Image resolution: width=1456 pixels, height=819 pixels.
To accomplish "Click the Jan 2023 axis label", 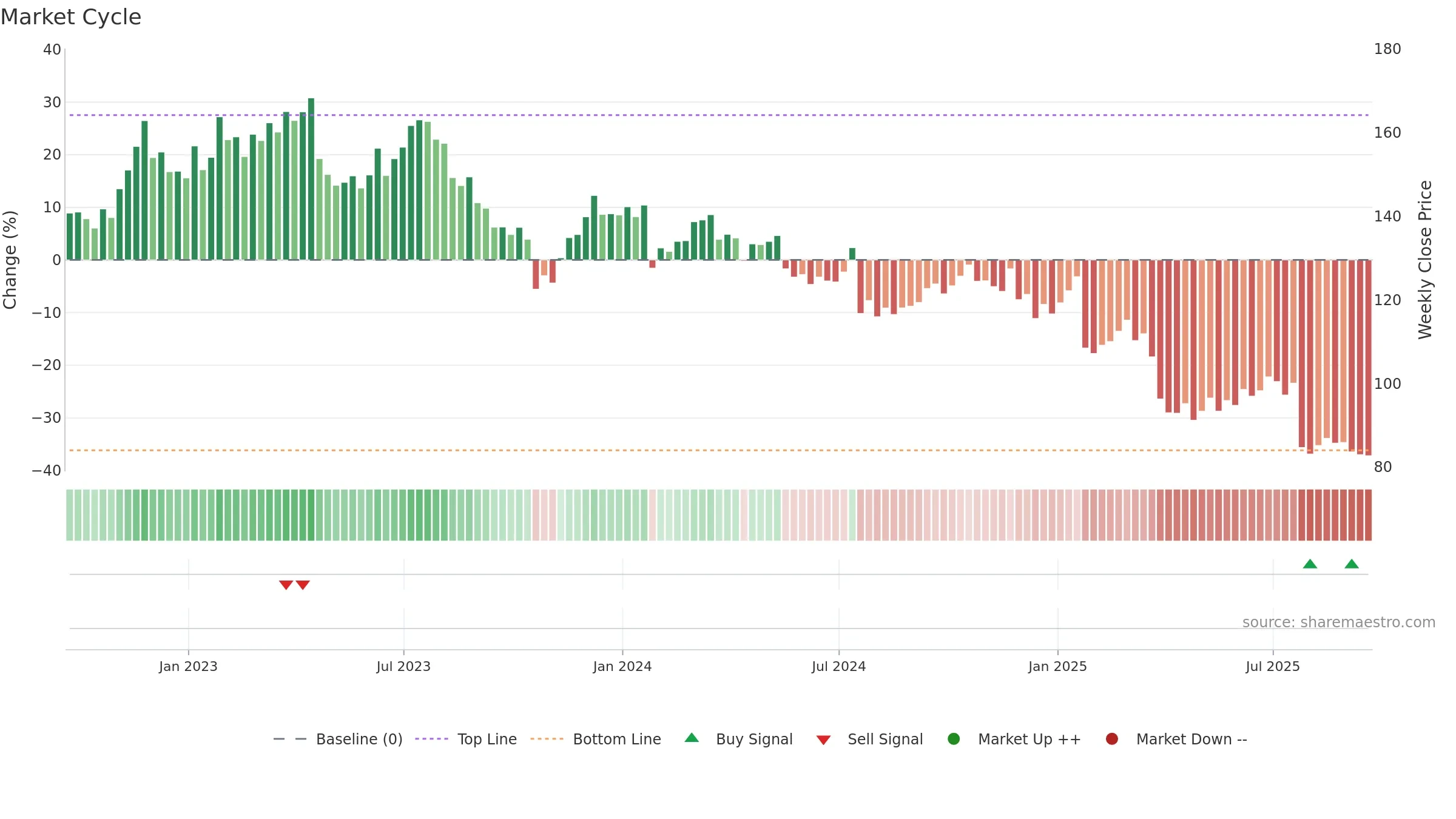I will [x=188, y=666].
